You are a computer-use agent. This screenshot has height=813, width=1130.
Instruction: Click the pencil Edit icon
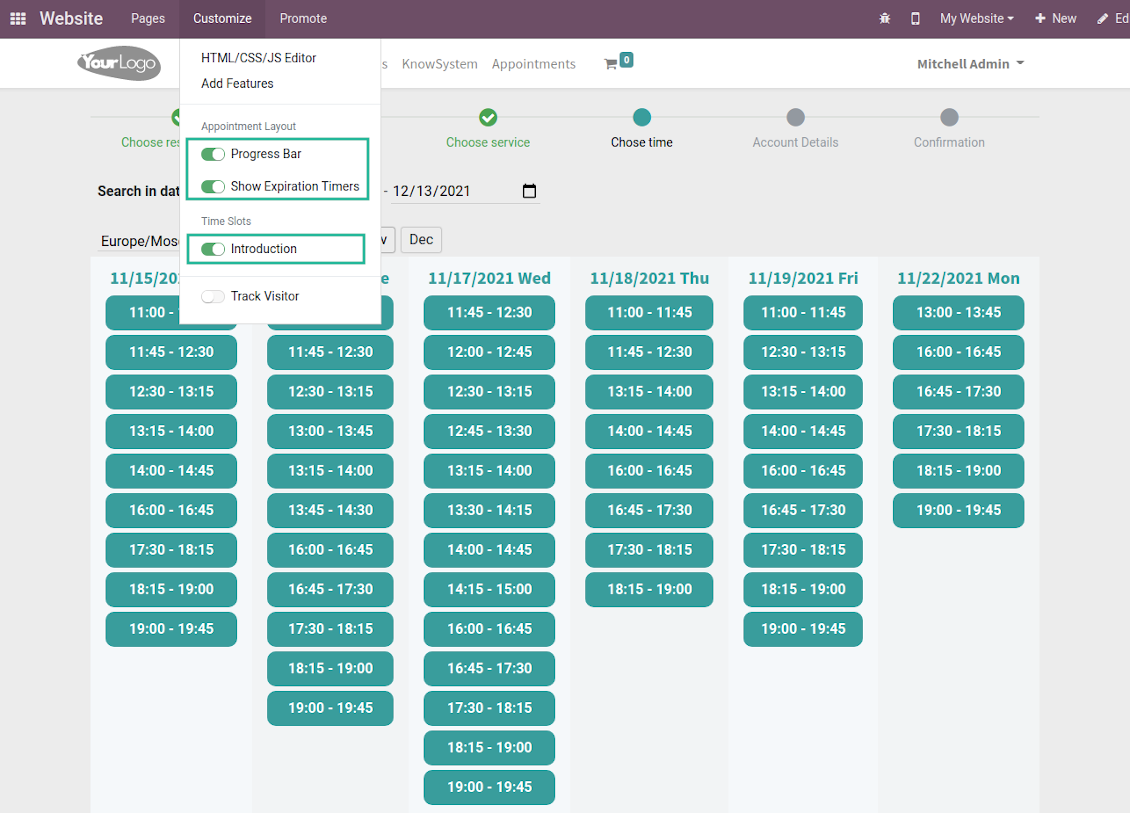click(1103, 19)
